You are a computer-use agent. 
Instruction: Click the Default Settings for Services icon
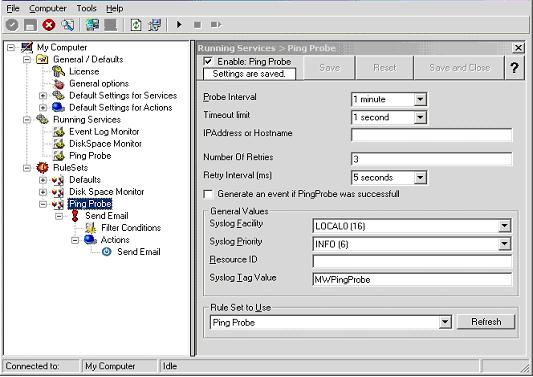coord(58,96)
